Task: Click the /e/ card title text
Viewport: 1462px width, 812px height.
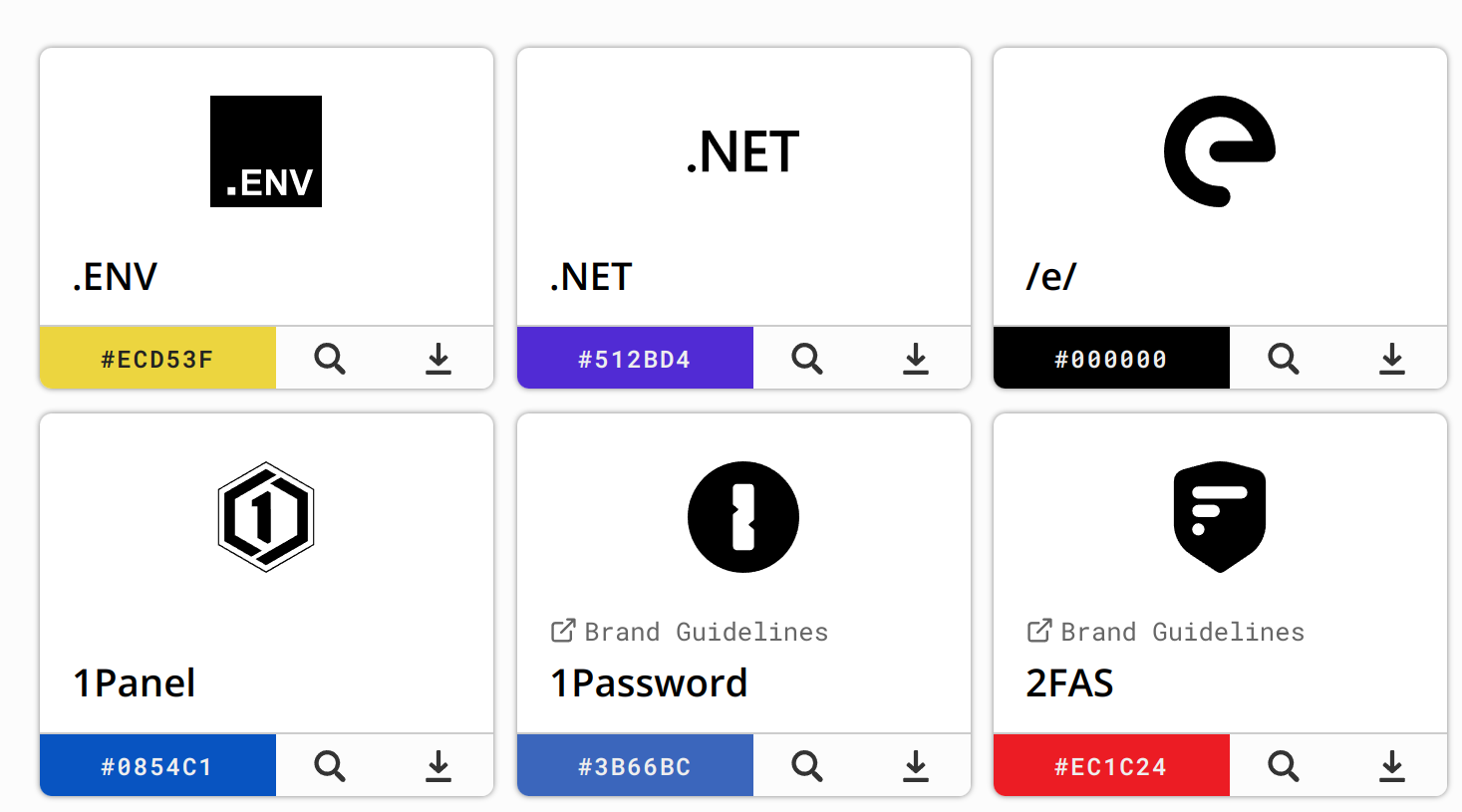Action: point(1051,276)
